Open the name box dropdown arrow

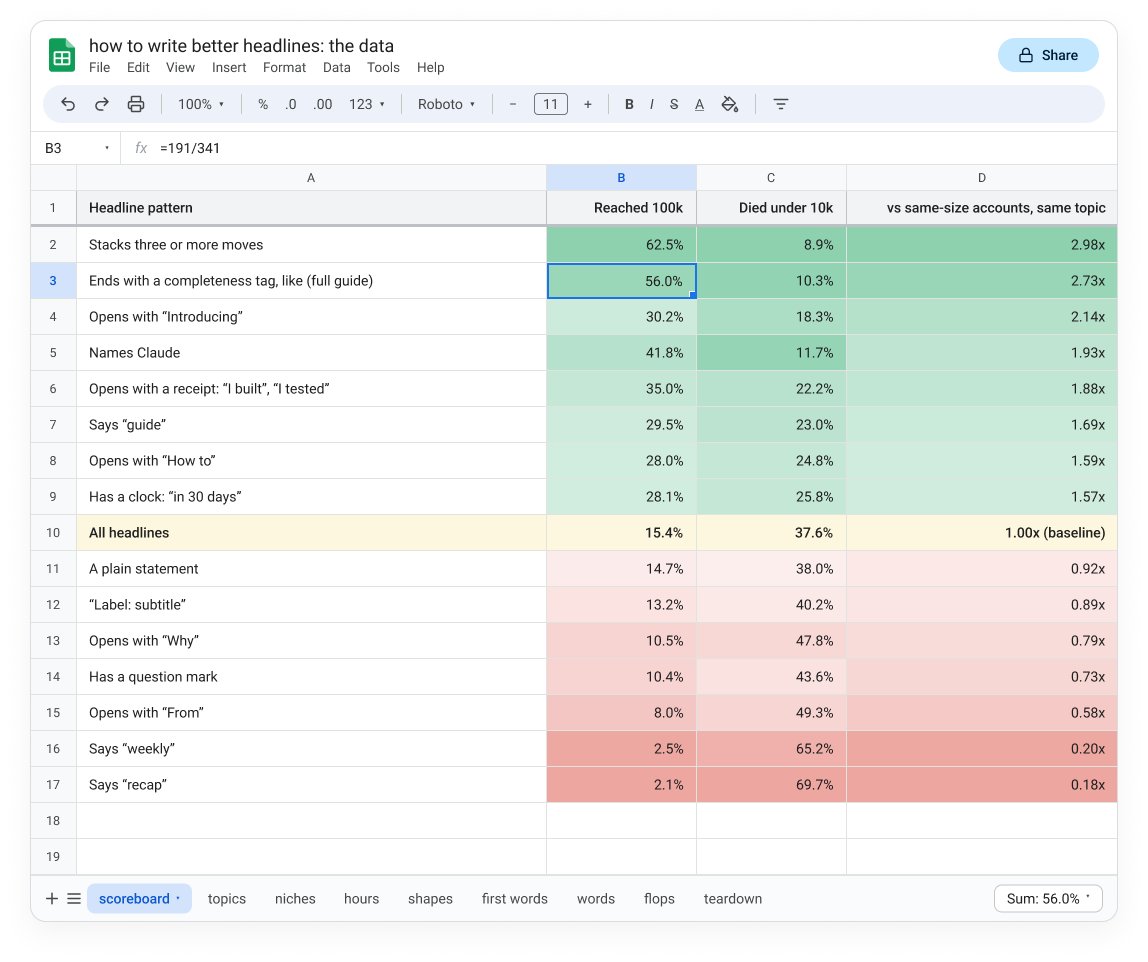tap(107, 148)
